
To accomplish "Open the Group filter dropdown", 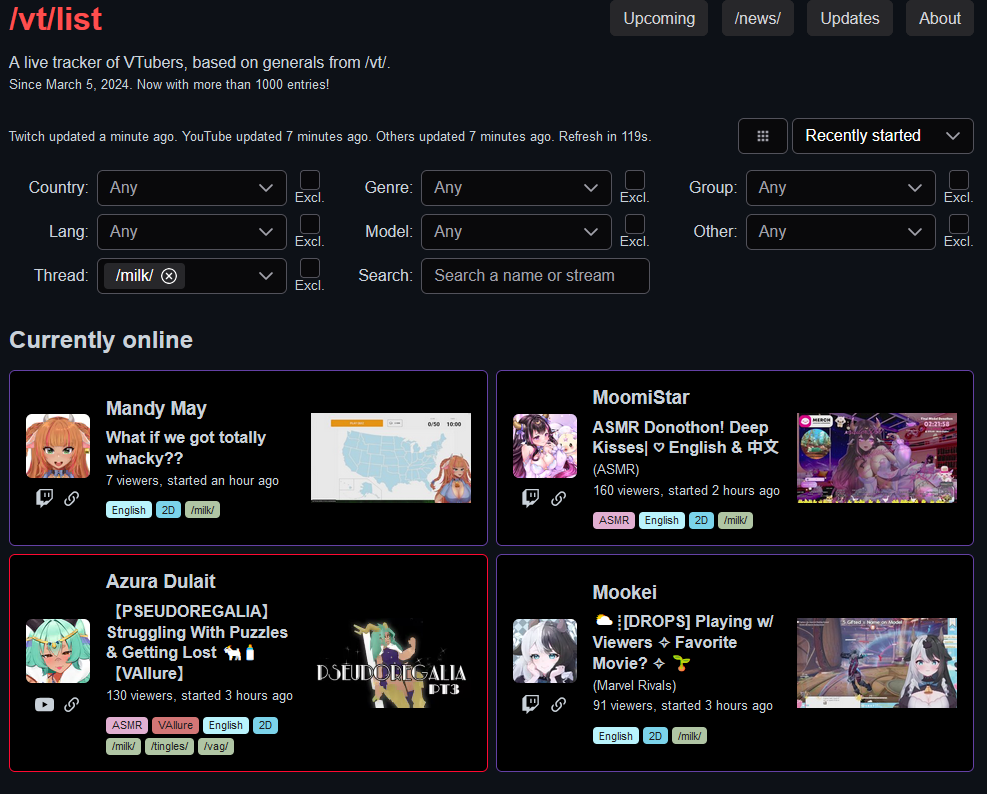I will [840, 188].
